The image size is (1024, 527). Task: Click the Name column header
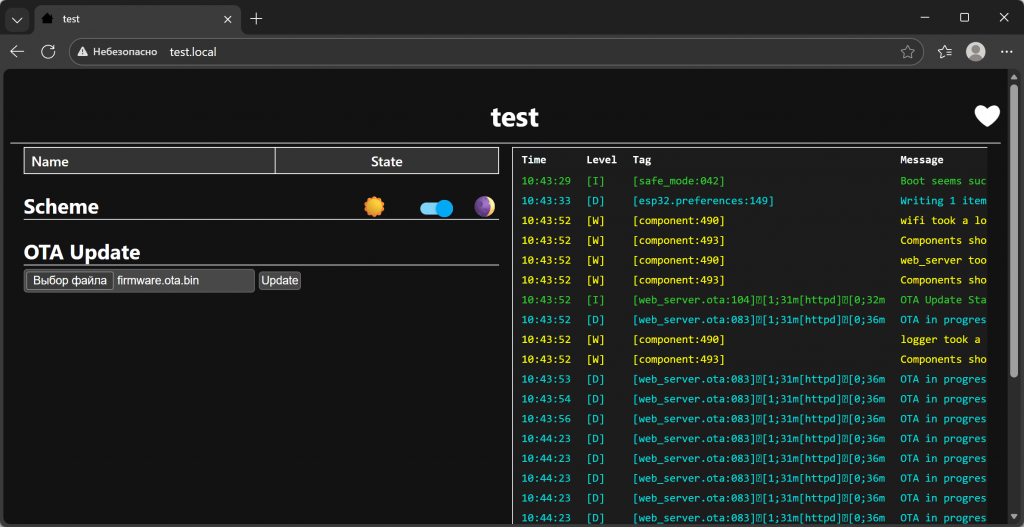50,161
